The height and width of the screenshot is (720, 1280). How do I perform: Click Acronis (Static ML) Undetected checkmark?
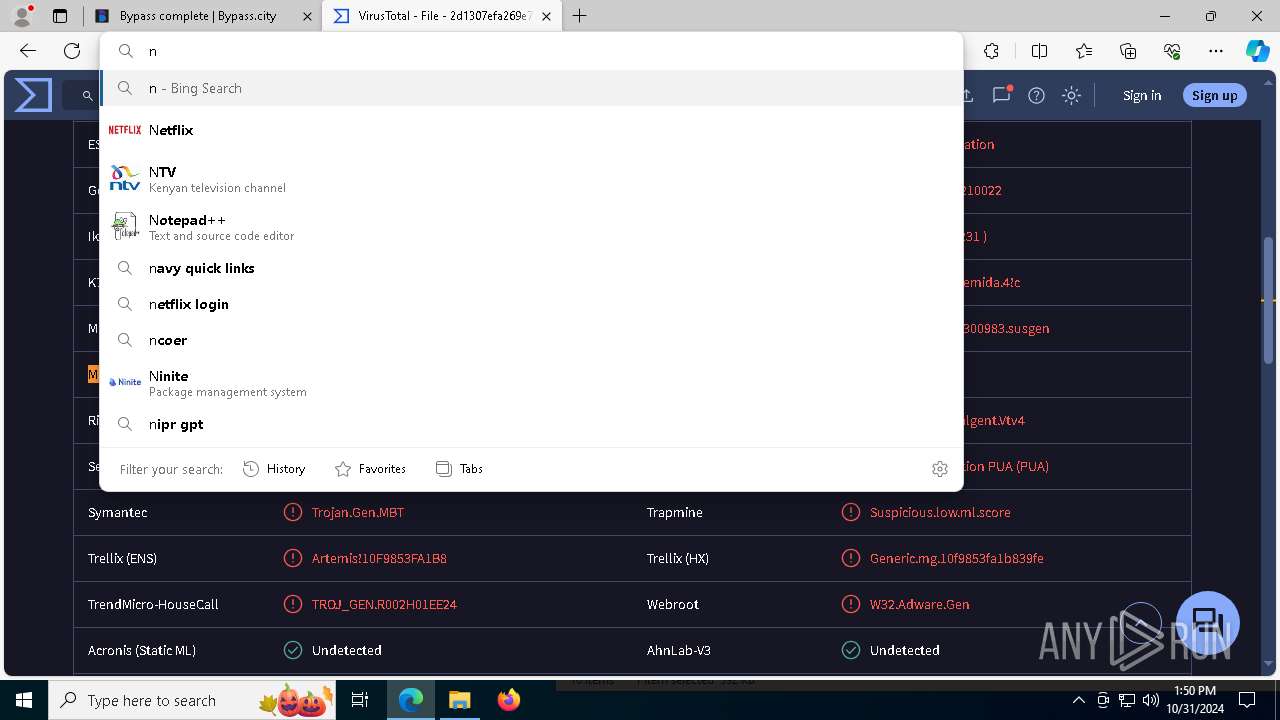[x=293, y=650]
